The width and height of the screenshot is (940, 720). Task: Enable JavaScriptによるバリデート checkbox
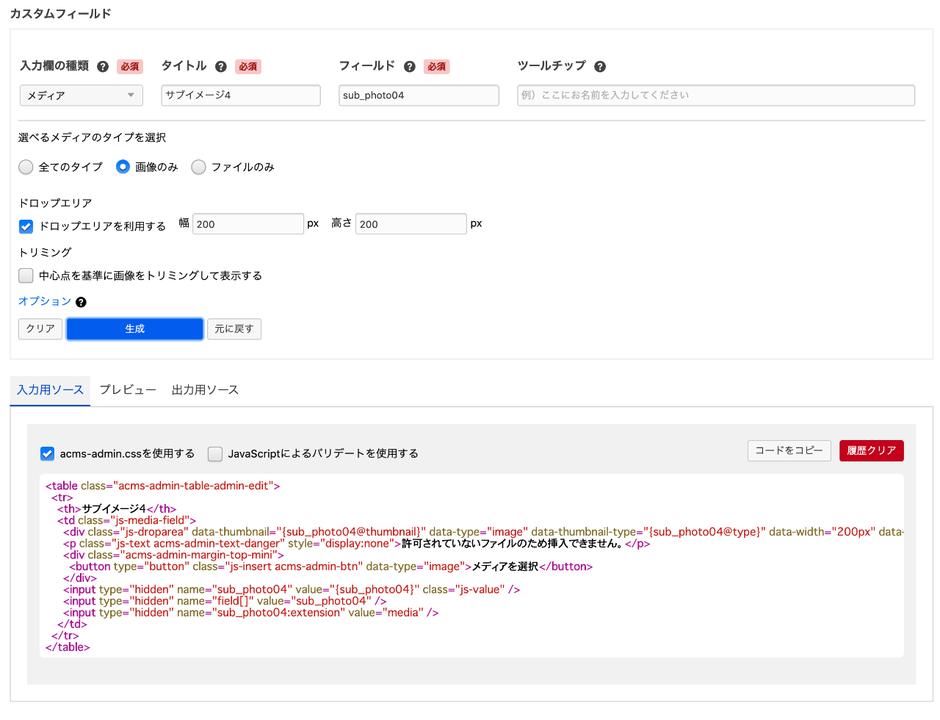tap(215, 454)
